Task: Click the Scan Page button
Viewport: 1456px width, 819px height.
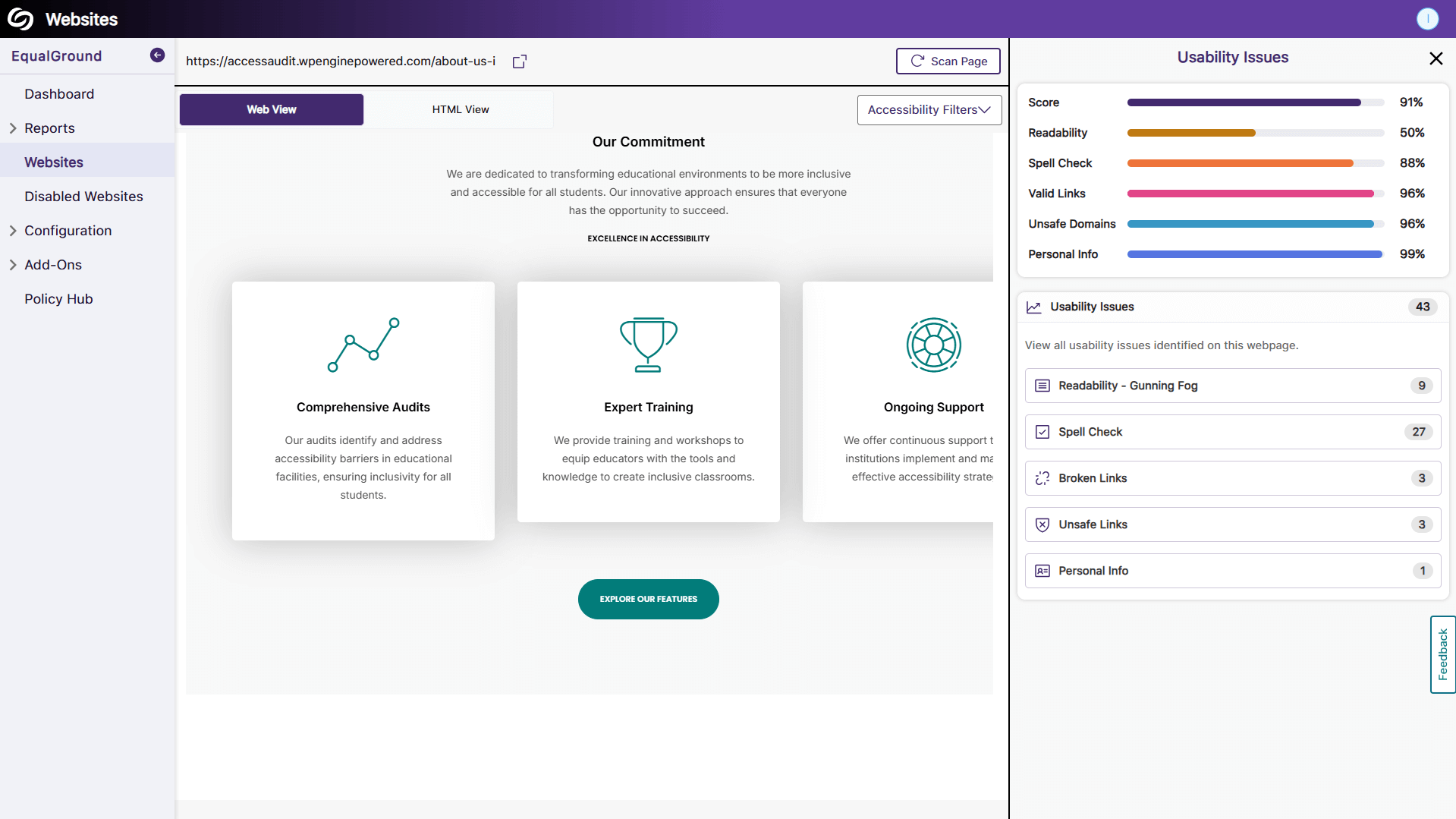Action: click(x=948, y=61)
